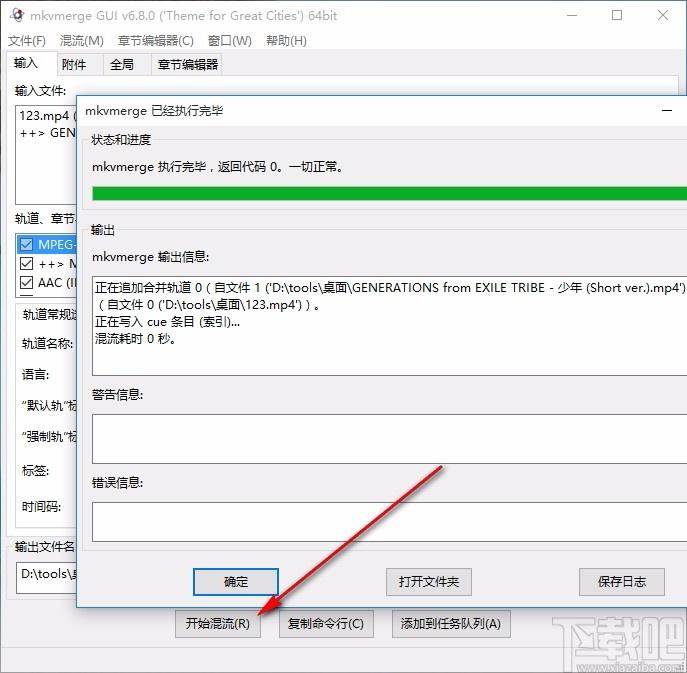Open the 章节编辑器(C) menu
Viewport: 687px width, 673px height.
pyautogui.click(x=156, y=41)
